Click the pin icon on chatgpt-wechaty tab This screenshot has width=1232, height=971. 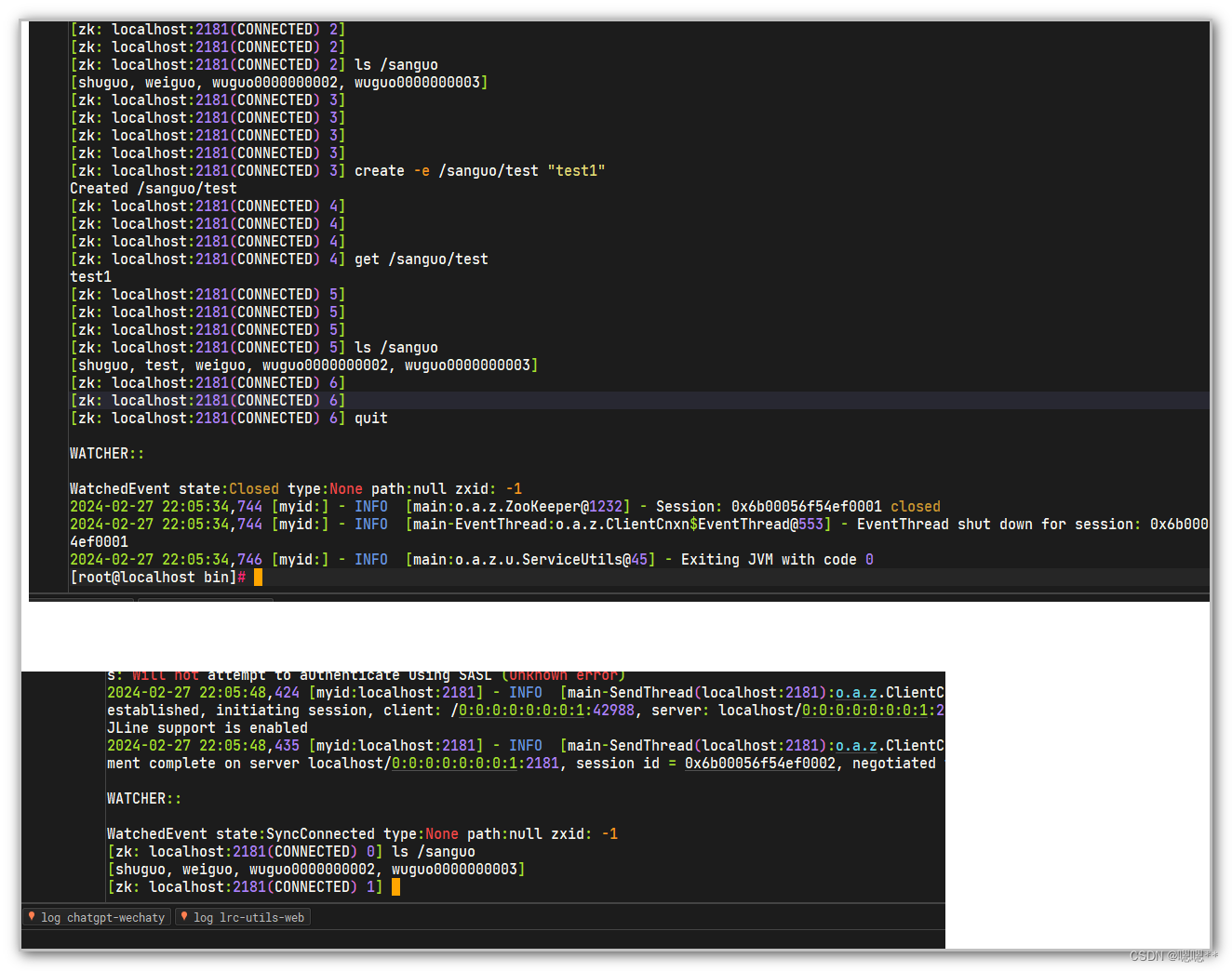[x=32, y=917]
